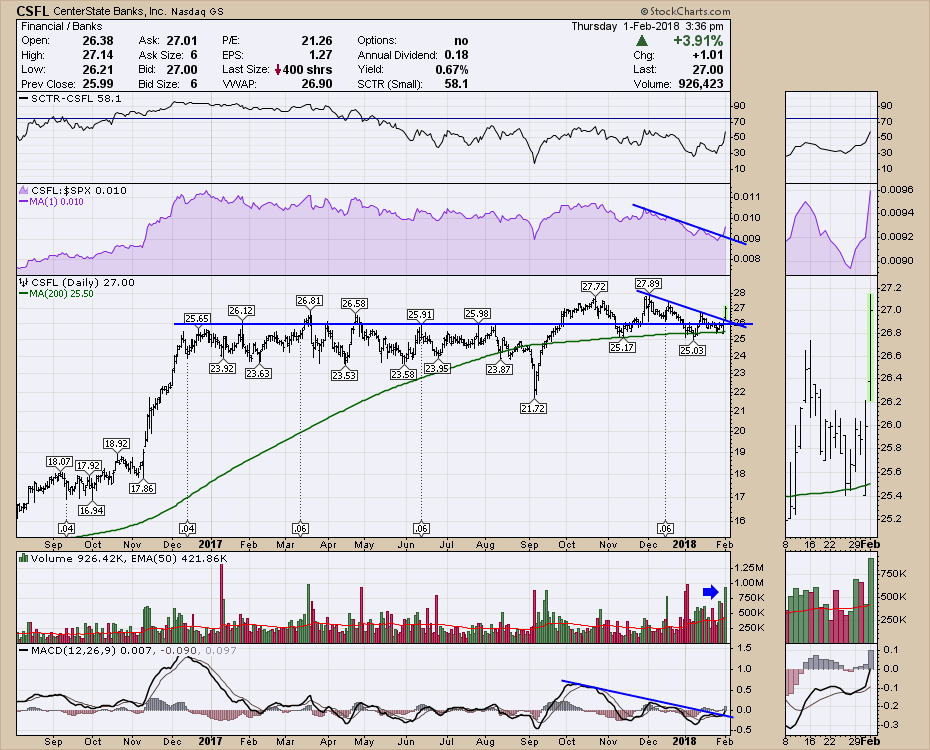Click the 27.72 price peak label

coord(594,286)
